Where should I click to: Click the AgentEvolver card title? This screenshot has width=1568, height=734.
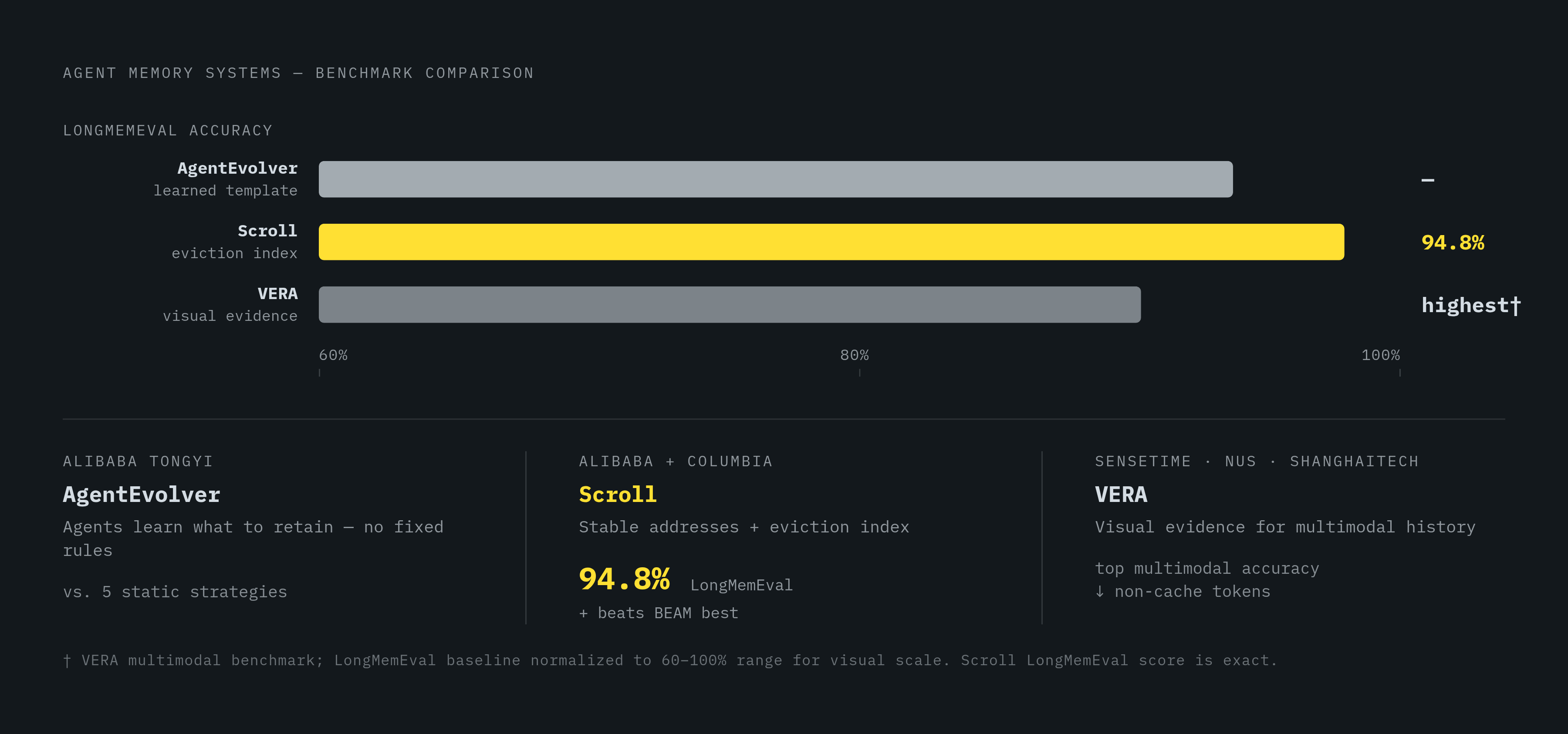point(141,494)
